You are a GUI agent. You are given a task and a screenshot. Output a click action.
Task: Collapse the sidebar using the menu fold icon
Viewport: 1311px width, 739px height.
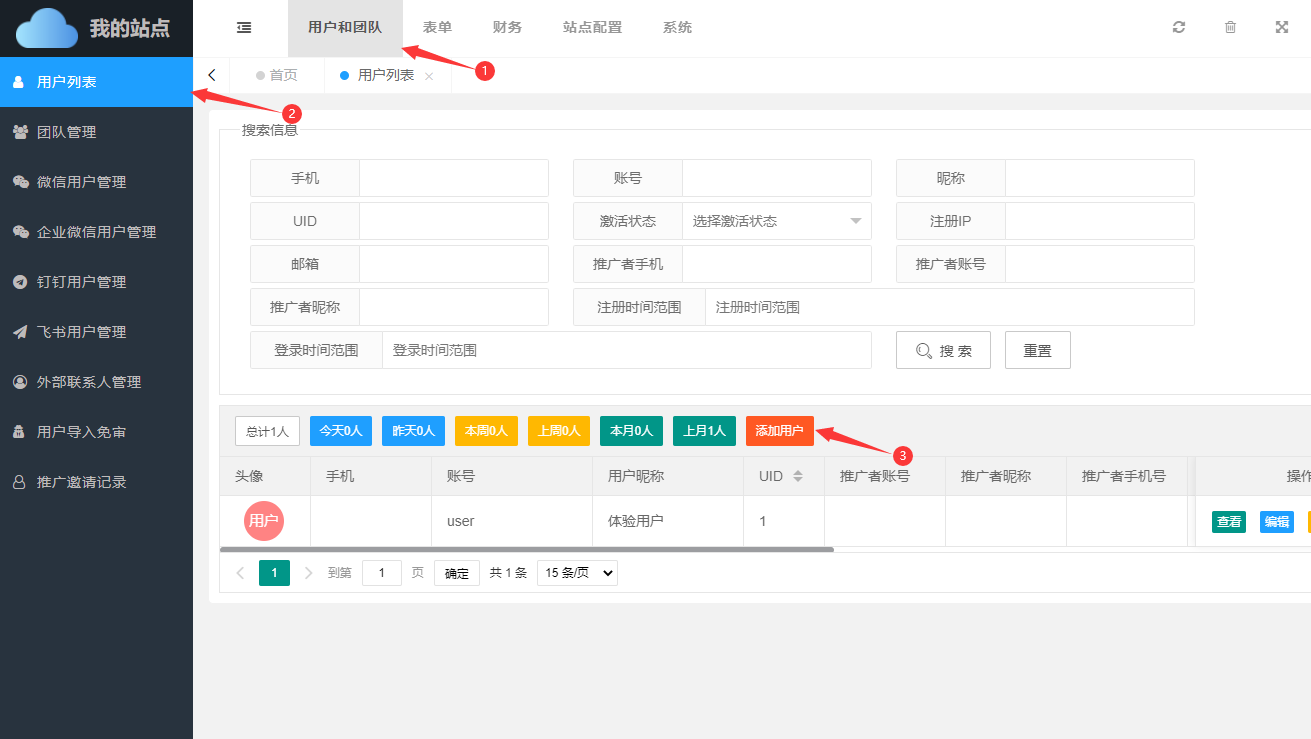coord(244,28)
